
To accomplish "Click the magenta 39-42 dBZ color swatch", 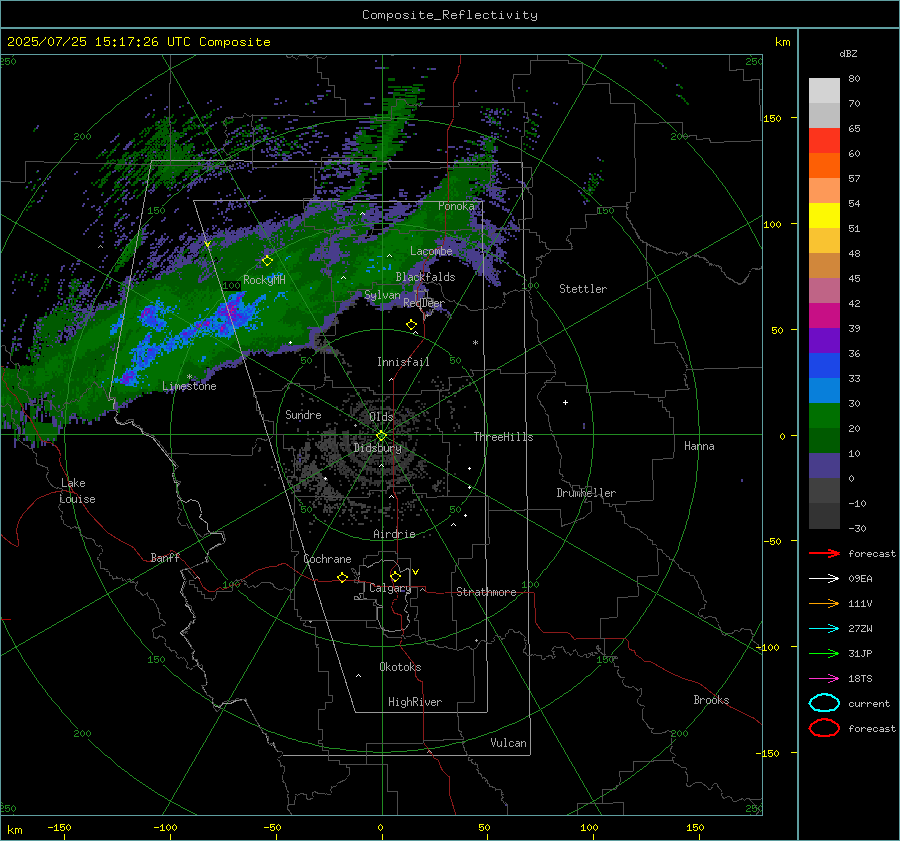I will point(824,316).
